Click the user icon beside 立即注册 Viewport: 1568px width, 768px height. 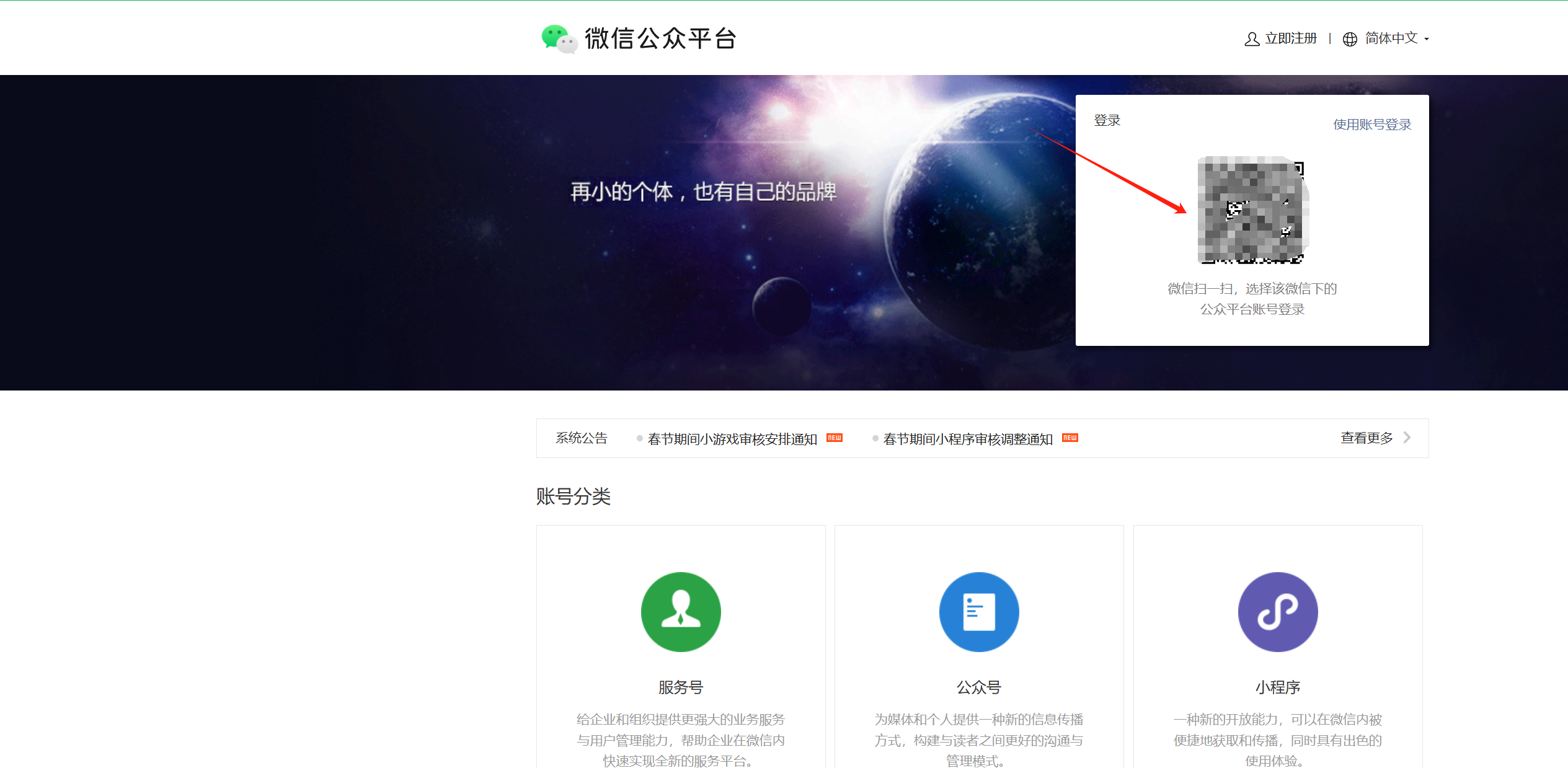(1252, 39)
